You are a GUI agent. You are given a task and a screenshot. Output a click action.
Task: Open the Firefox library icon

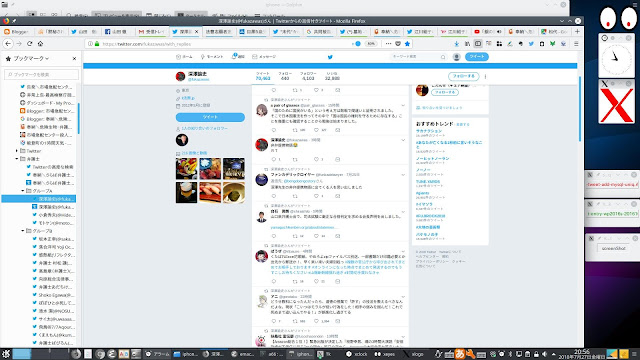[467, 44]
